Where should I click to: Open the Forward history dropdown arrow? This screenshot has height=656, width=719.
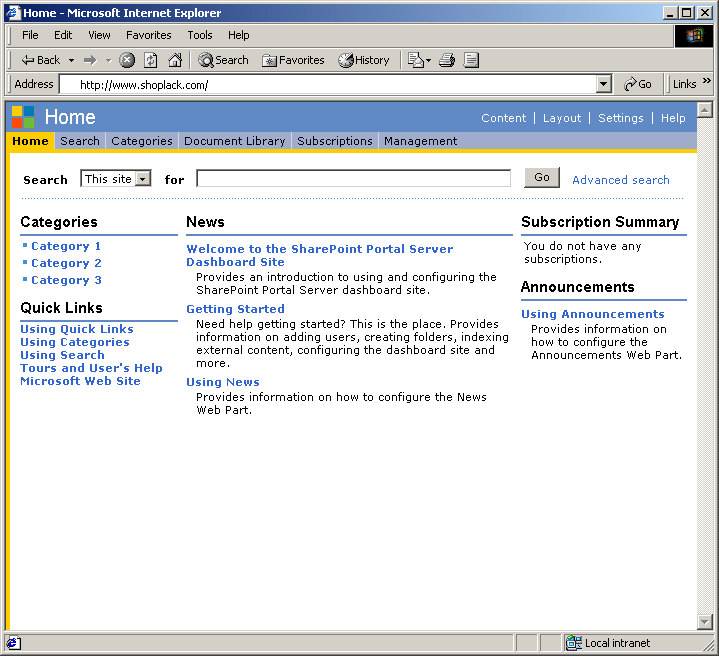point(109,60)
